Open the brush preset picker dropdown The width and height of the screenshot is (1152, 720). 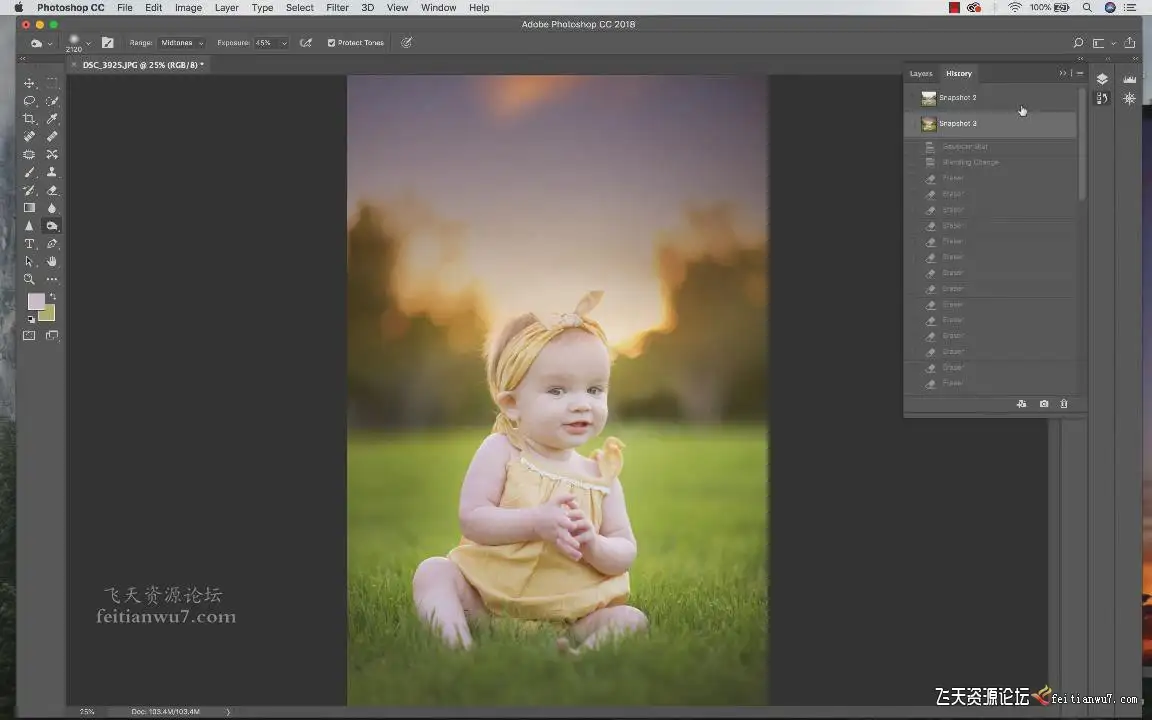point(88,43)
